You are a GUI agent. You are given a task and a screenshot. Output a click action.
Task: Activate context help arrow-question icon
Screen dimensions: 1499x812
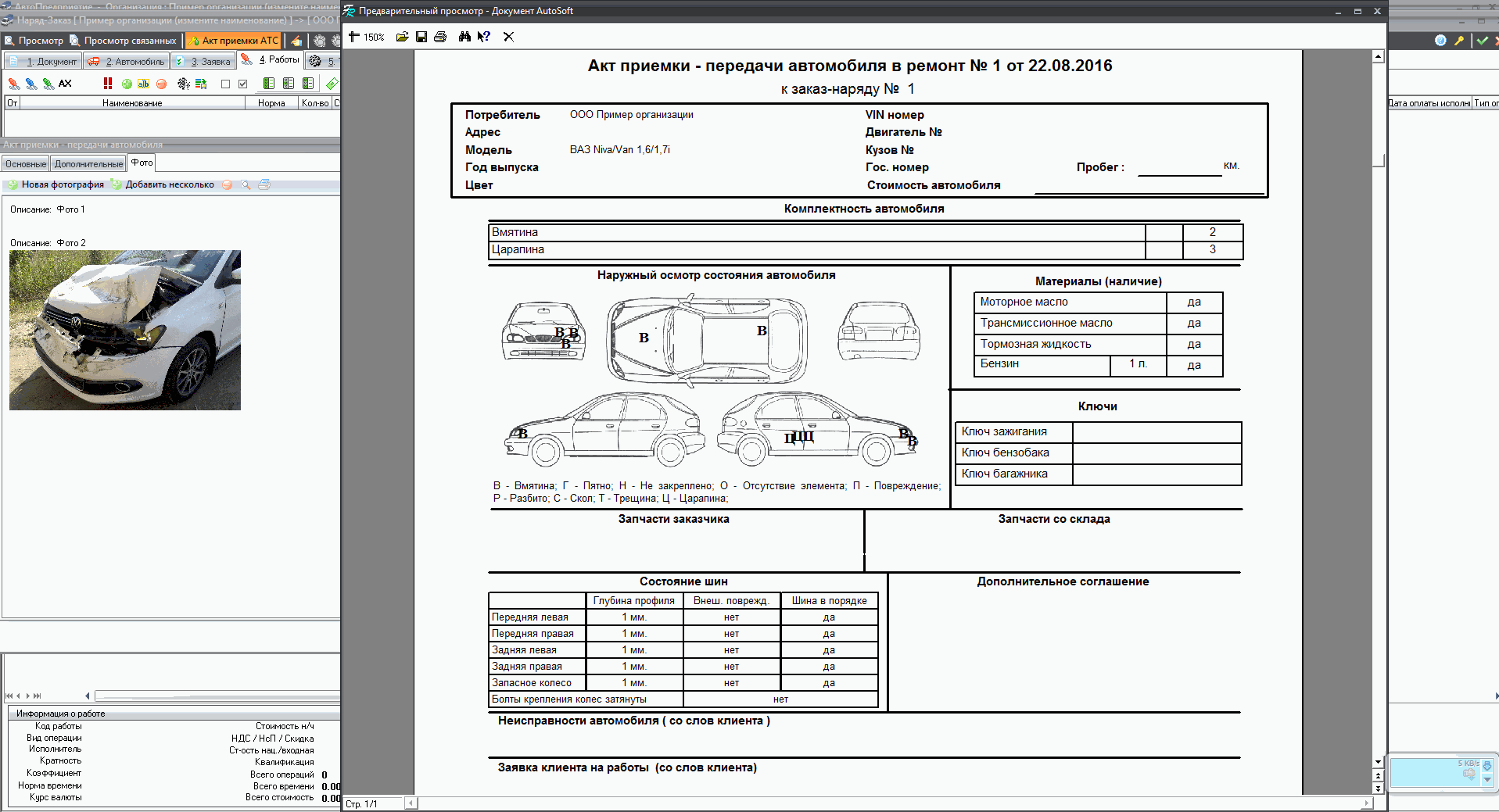pyautogui.click(x=484, y=37)
